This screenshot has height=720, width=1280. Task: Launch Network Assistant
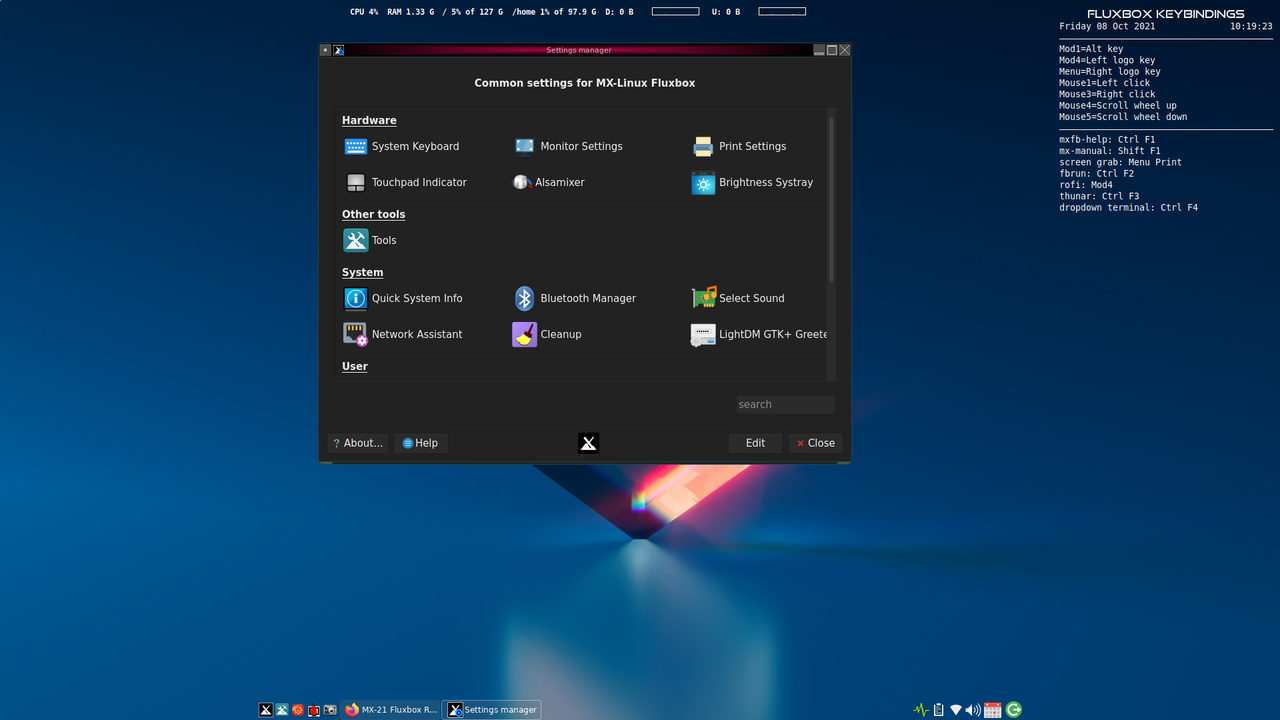point(403,334)
